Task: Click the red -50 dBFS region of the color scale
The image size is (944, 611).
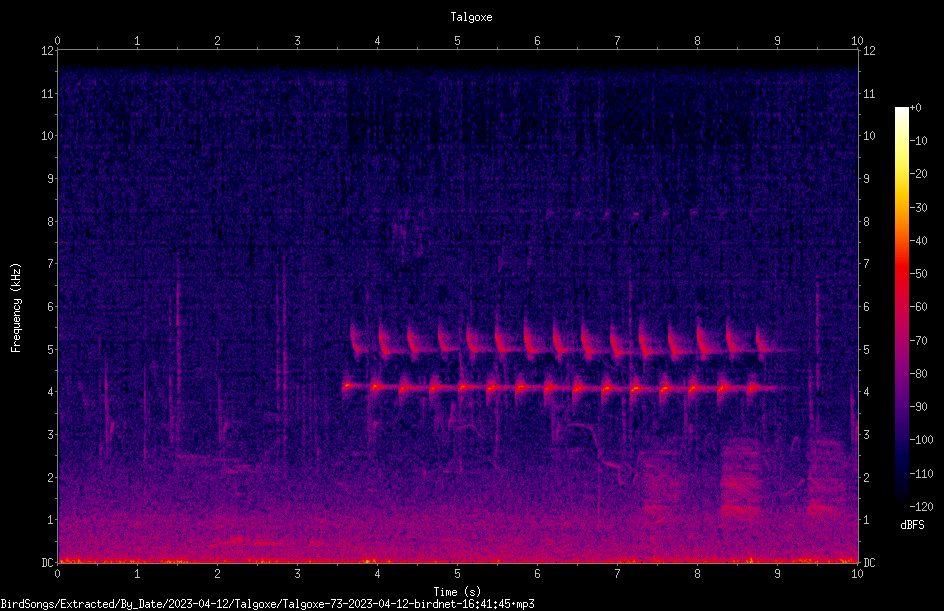Action: tap(901, 274)
